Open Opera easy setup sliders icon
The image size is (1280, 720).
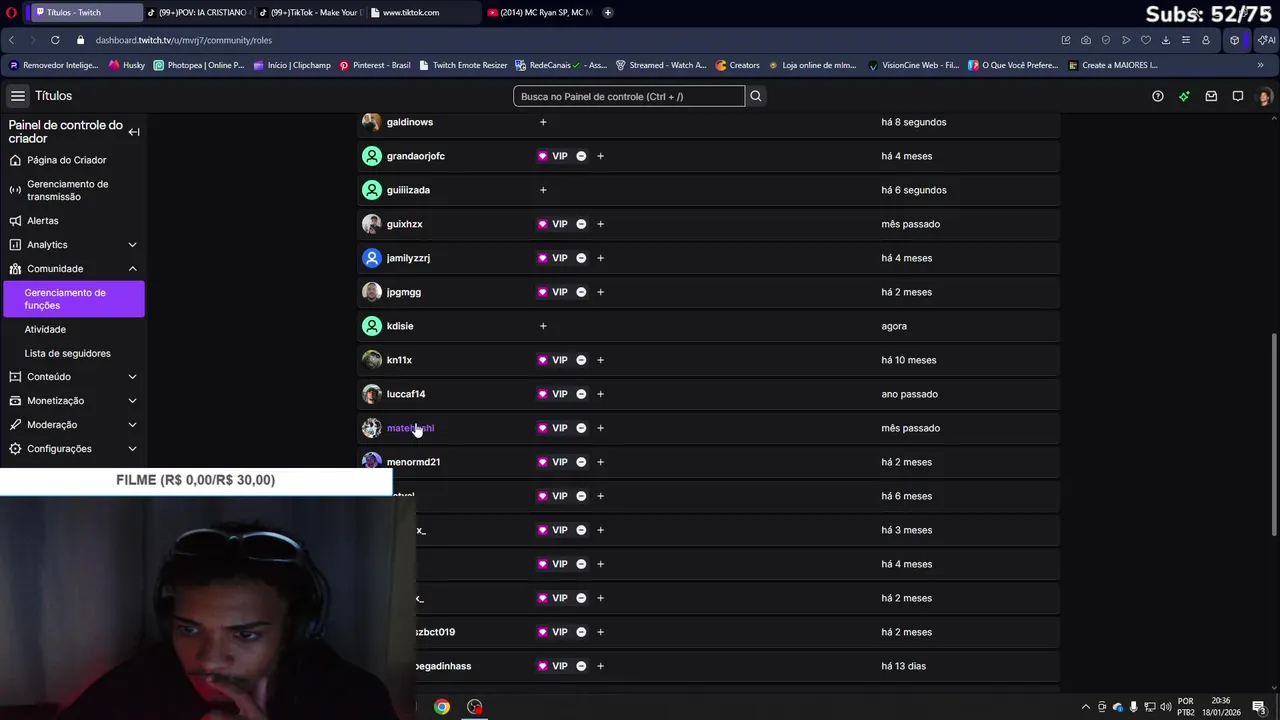tap(1186, 40)
